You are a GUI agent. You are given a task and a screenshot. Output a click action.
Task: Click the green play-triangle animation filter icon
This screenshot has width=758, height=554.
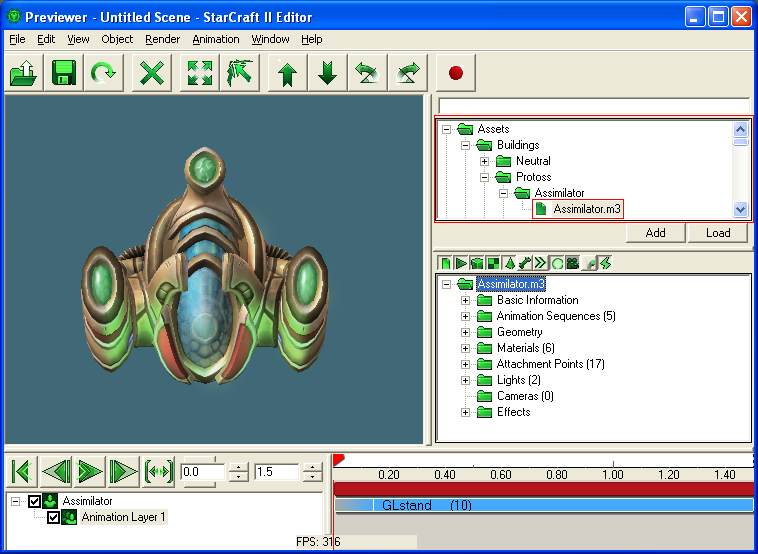(461, 263)
